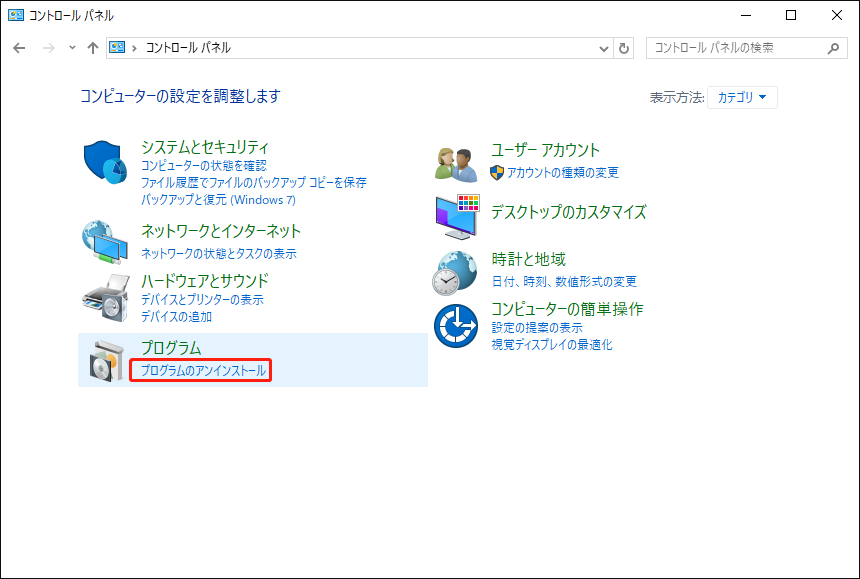Open the Ease of Access circular icon
This screenshot has width=860, height=579.
[456, 326]
